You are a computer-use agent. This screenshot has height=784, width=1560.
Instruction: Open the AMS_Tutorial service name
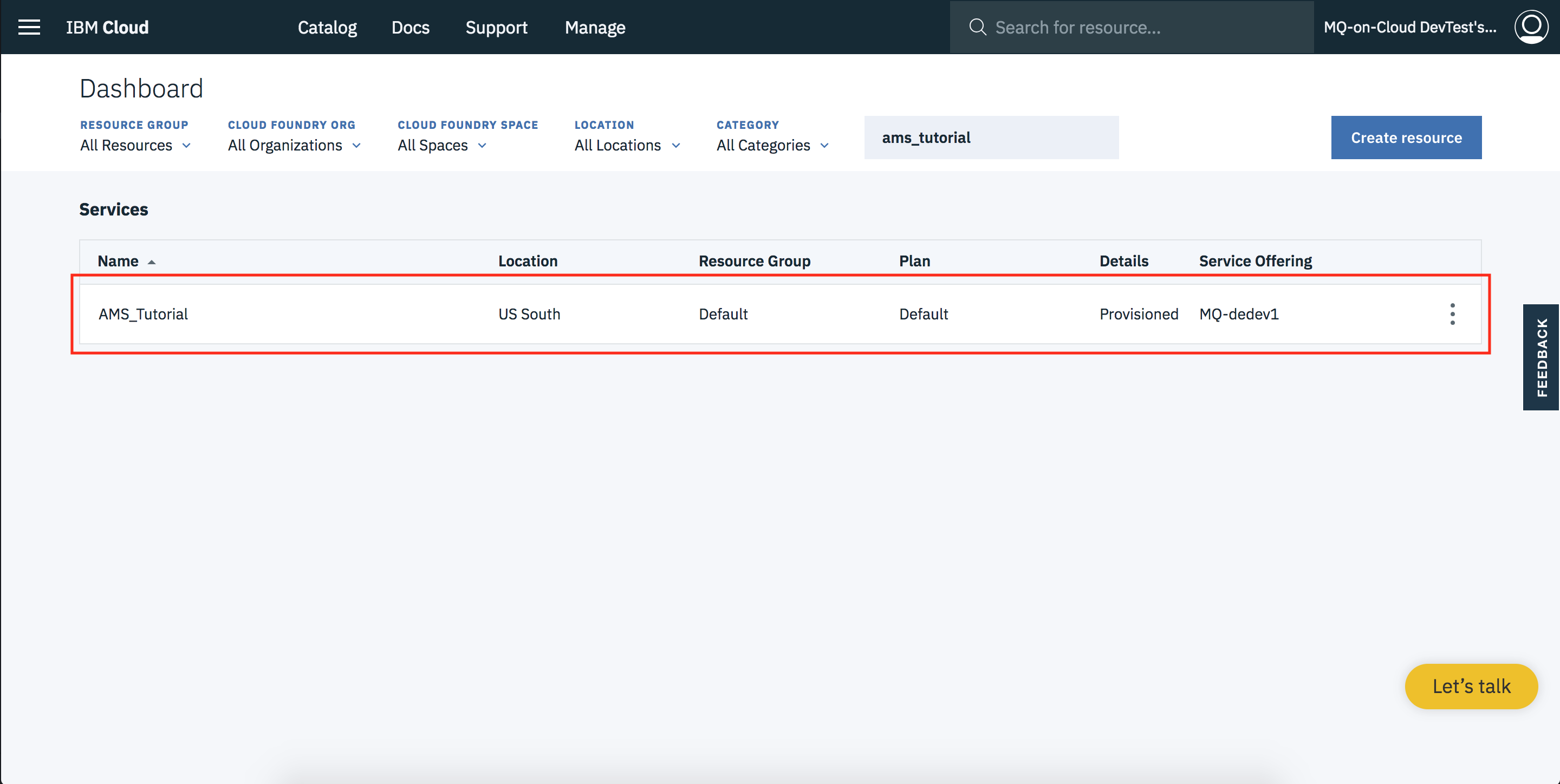pos(143,314)
